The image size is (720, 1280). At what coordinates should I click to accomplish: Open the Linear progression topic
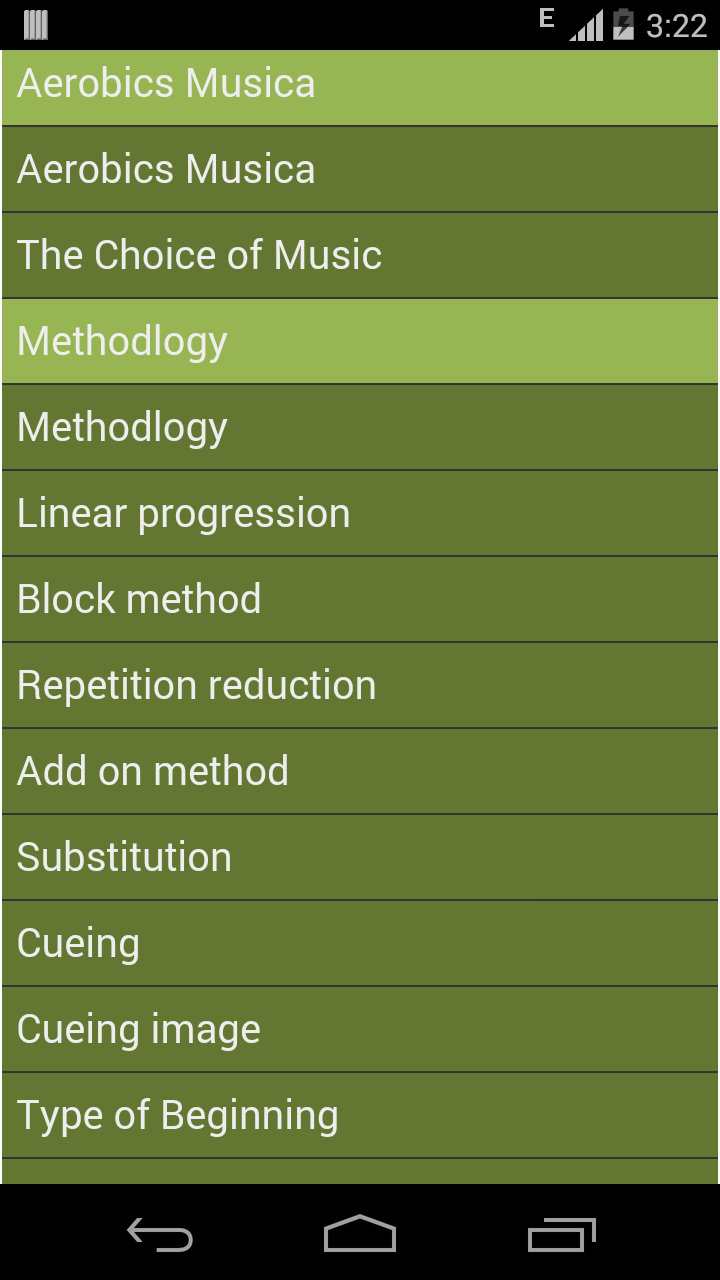pyautogui.click(x=360, y=514)
